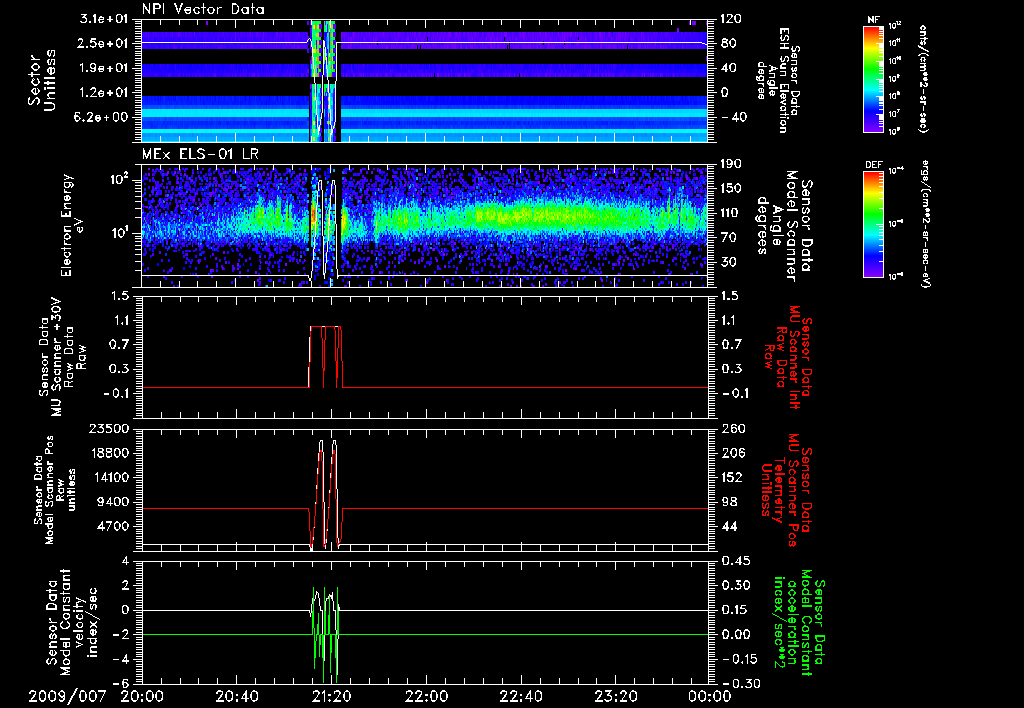Click the 152 telemetry tick value
The height and width of the screenshot is (708, 1024).
tap(731, 477)
